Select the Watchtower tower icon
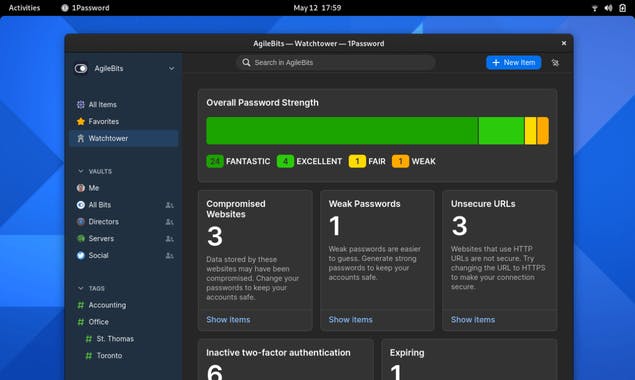Screen dimensions: 635x380 81,139
